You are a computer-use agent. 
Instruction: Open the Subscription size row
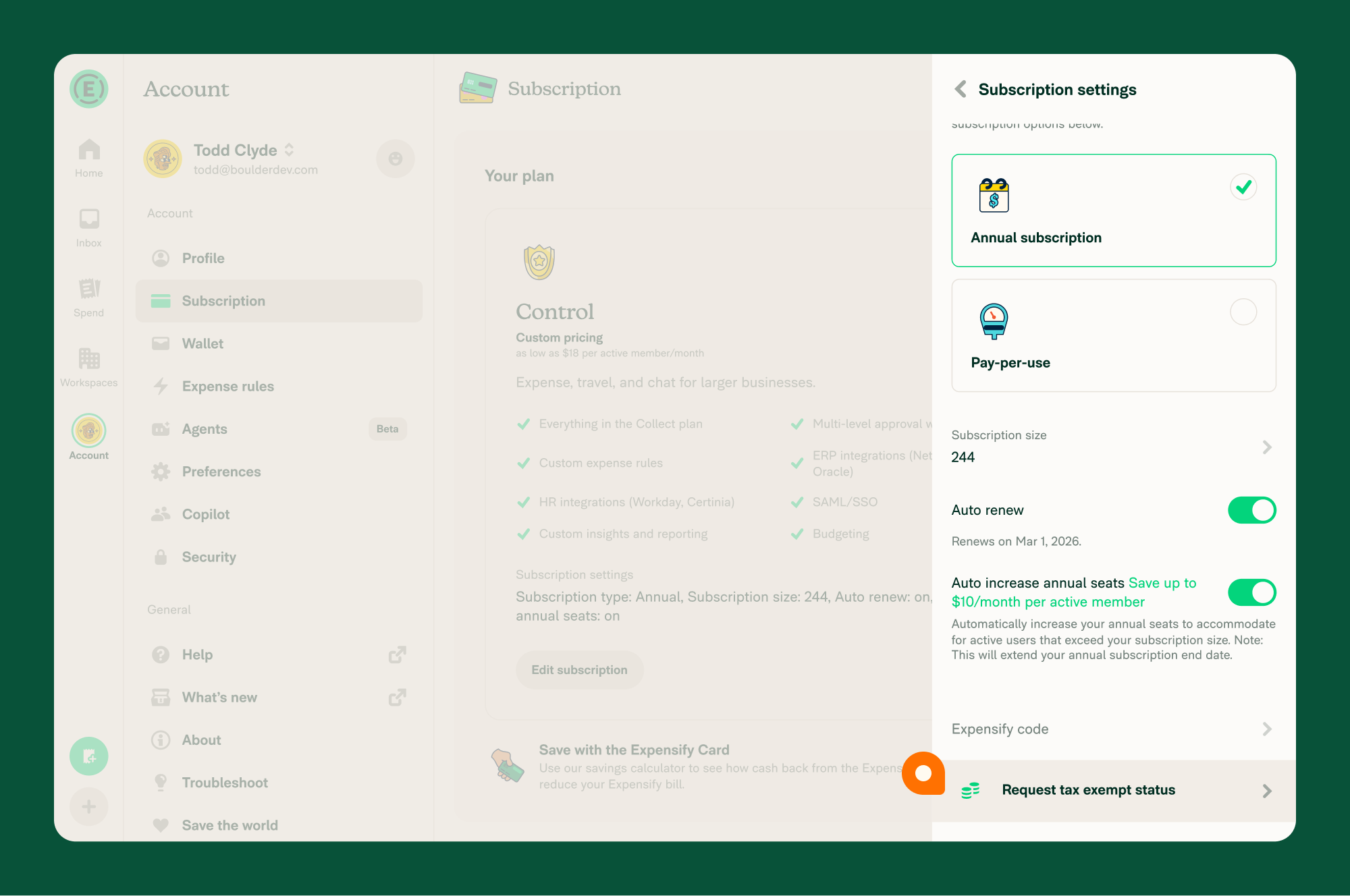tap(1114, 447)
